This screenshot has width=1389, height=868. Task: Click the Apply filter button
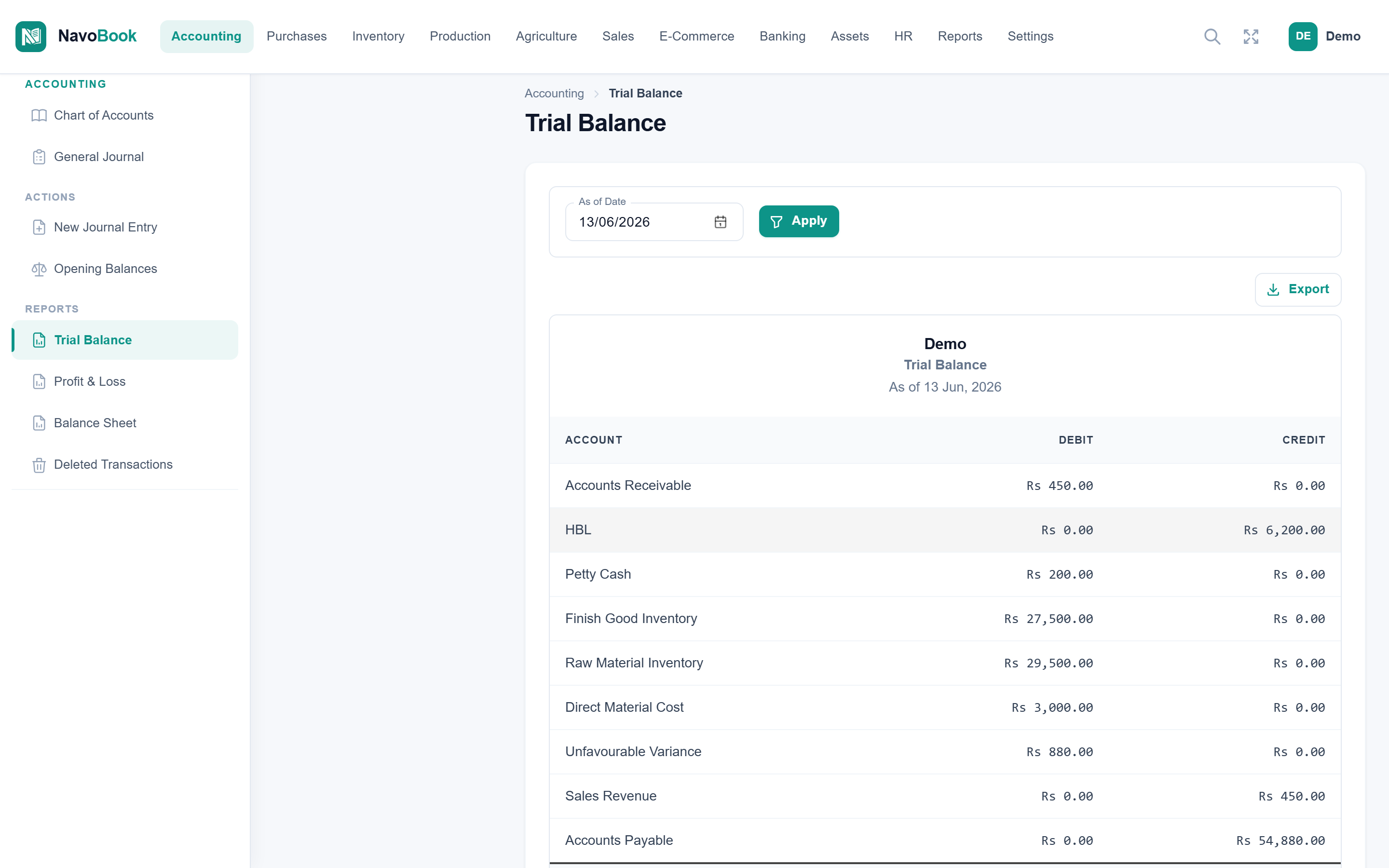(x=798, y=222)
